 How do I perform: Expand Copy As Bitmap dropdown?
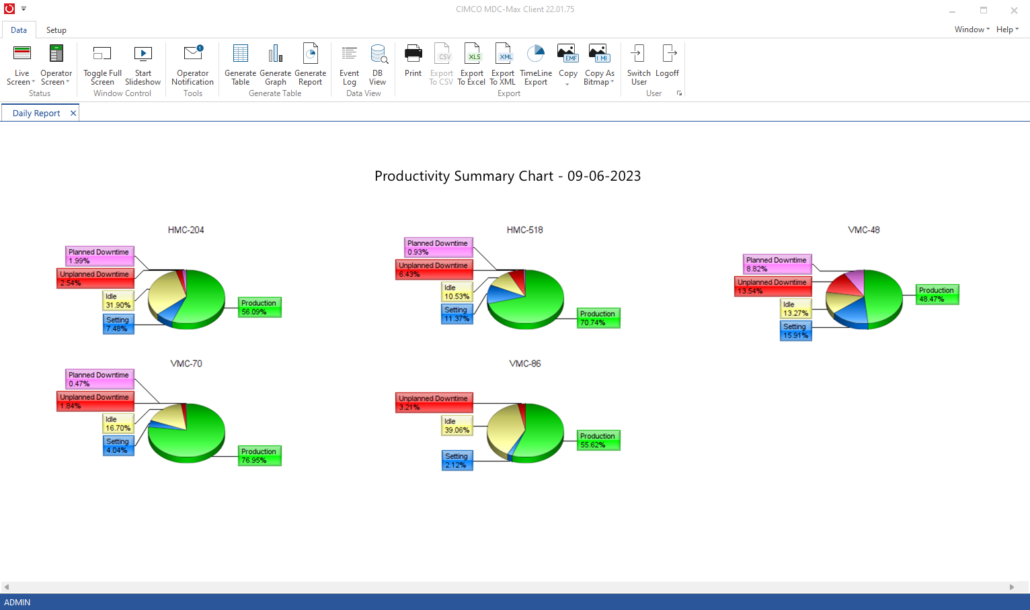[599, 82]
